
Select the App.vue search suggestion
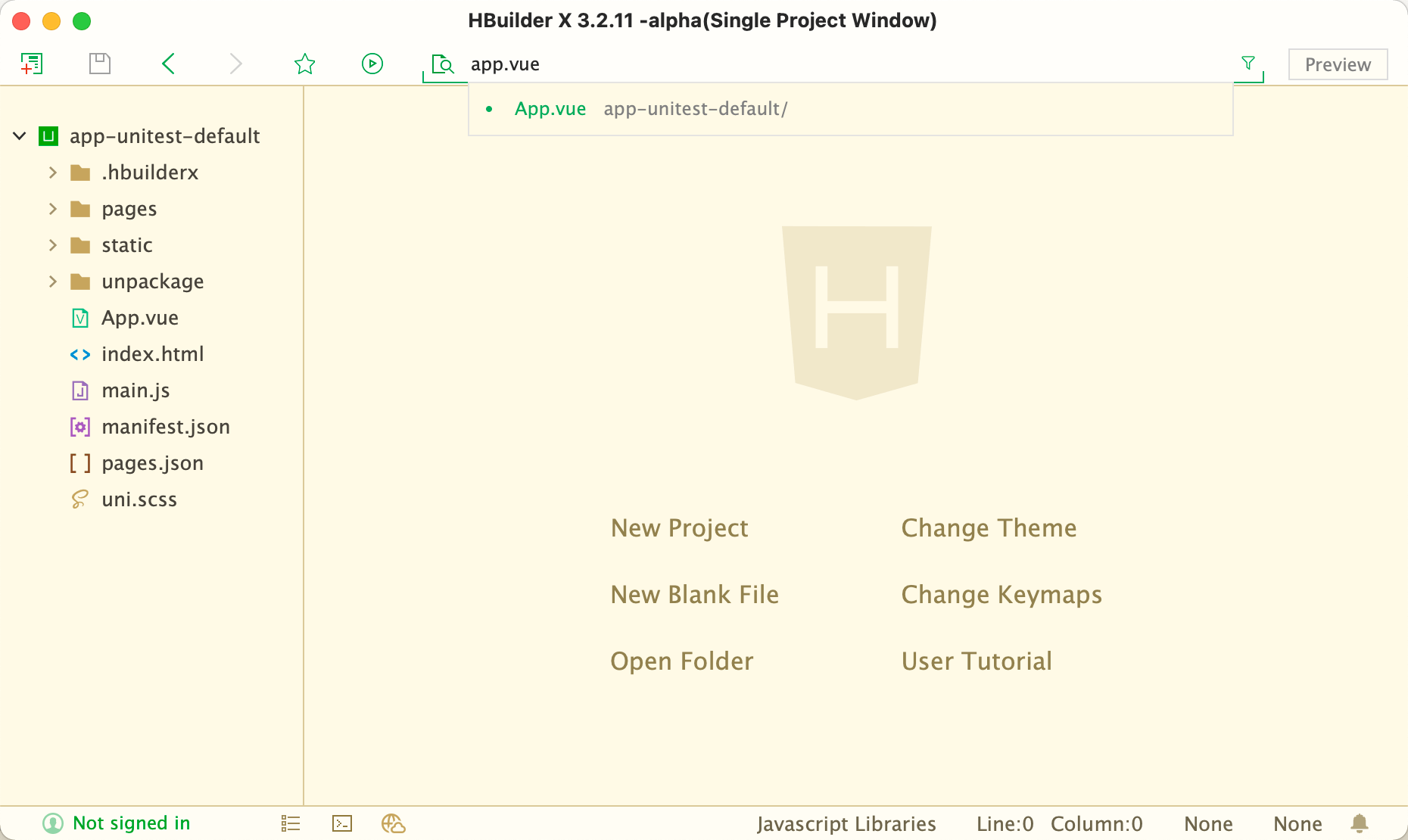[x=550, y=108]
